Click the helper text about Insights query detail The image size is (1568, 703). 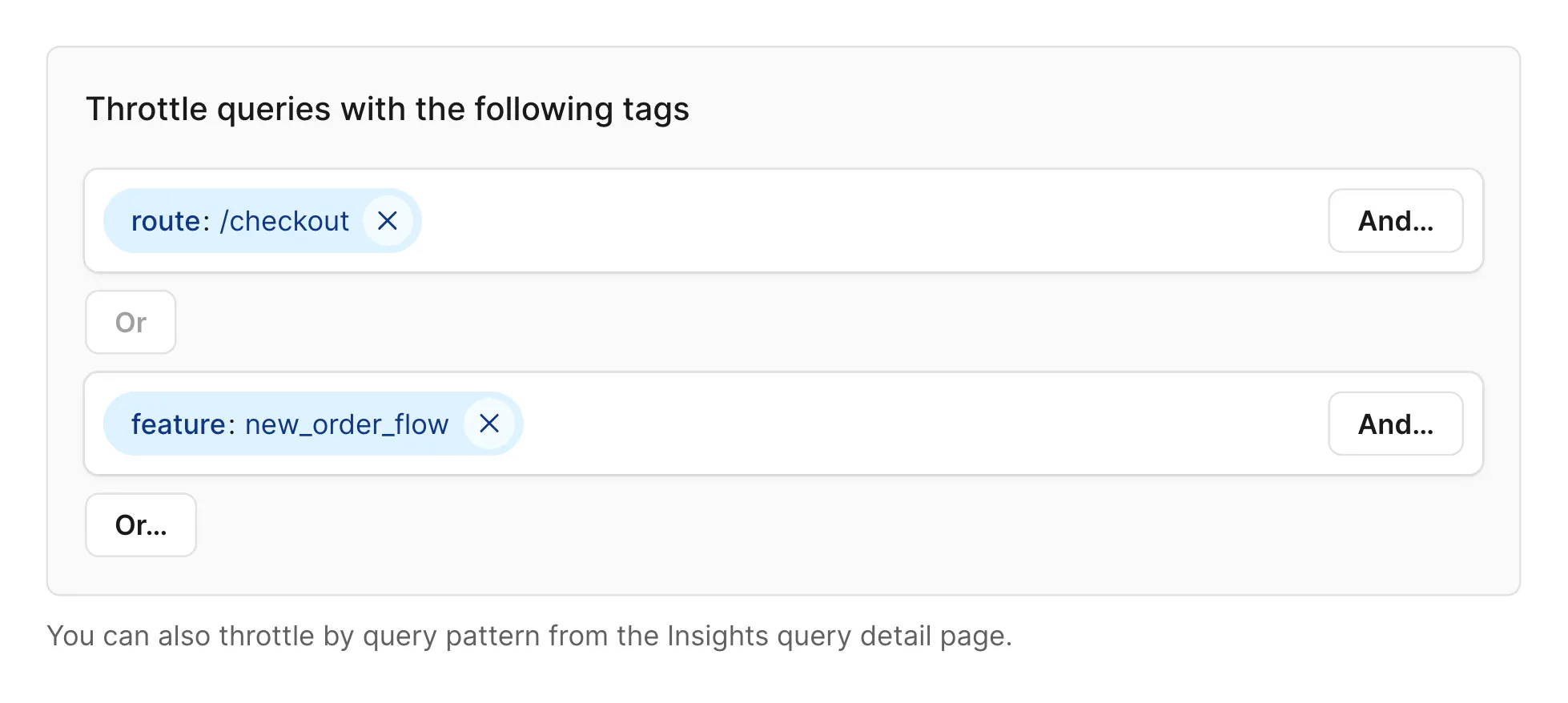point(529,636)
